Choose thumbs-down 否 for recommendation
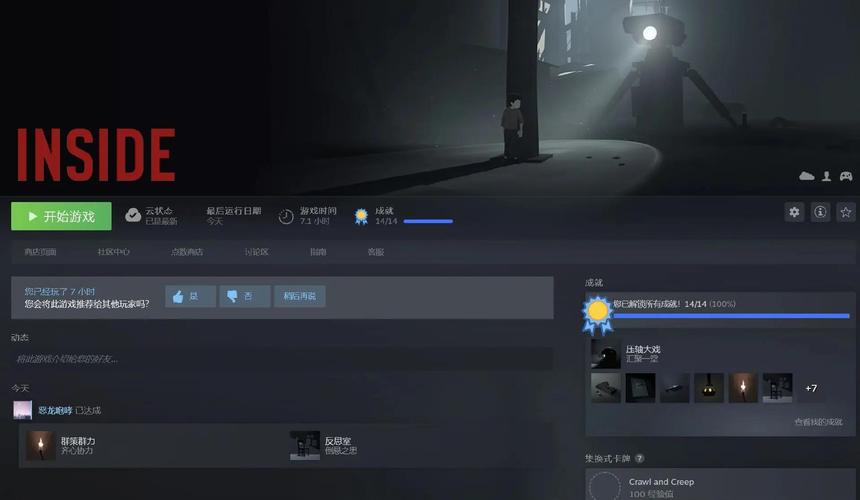 click(245, 296)
